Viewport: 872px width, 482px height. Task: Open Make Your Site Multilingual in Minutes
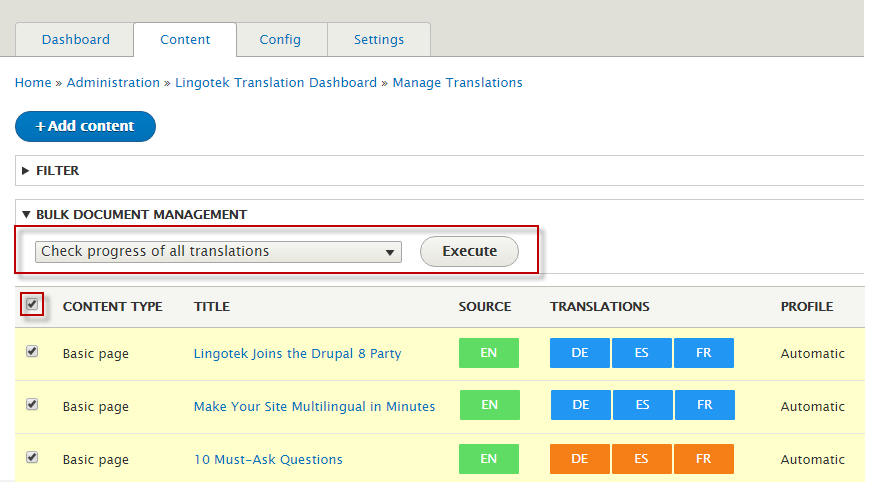[314, 406]
